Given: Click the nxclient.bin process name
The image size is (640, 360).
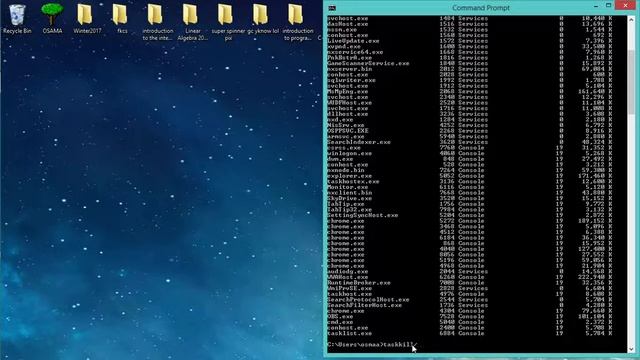Looking at the screenshot, I should (x=349, y=193).
